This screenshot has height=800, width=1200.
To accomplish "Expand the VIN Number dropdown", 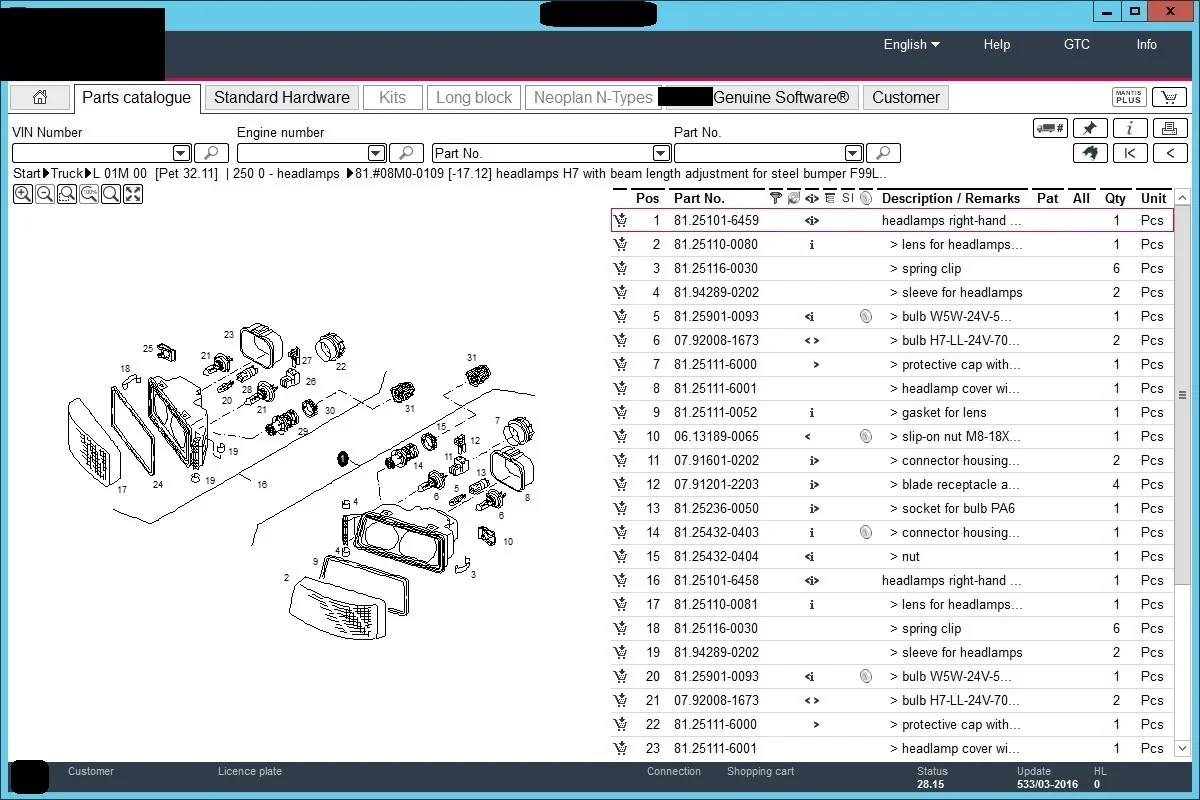I will point(181,153).
